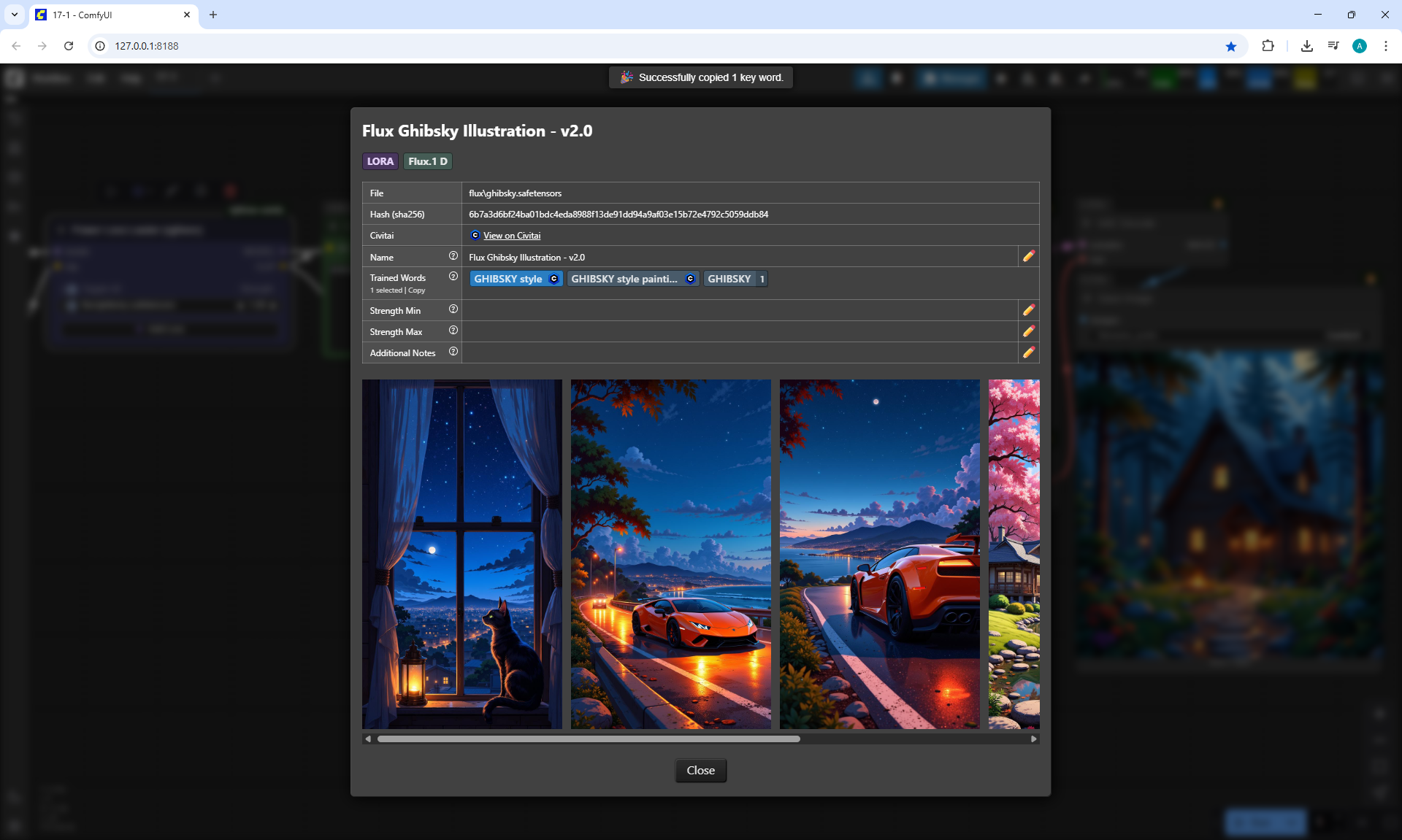Deselect the 'GHIBSKY style' trained word

508,279
